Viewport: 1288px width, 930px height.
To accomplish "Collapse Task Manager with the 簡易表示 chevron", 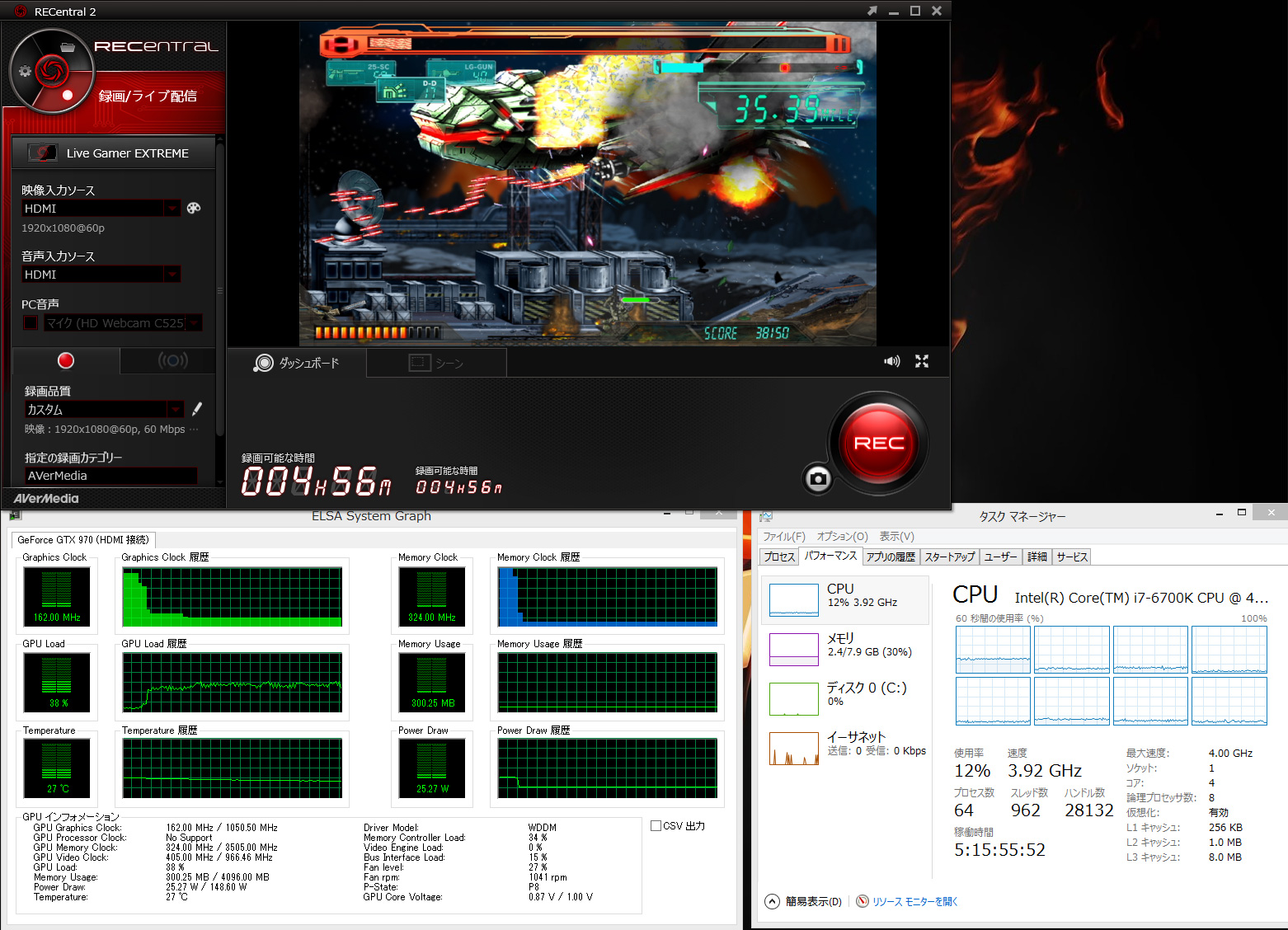I will (772, 901).
